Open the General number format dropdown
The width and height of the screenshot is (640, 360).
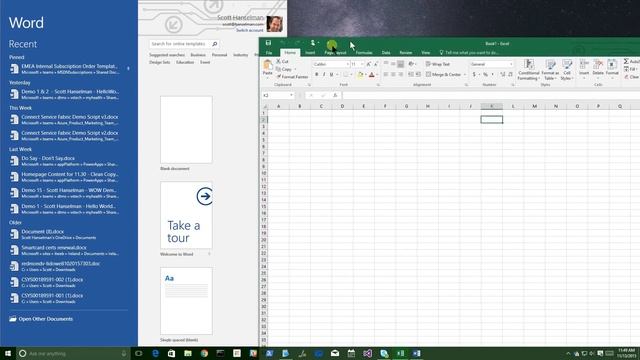coord(511,64)
